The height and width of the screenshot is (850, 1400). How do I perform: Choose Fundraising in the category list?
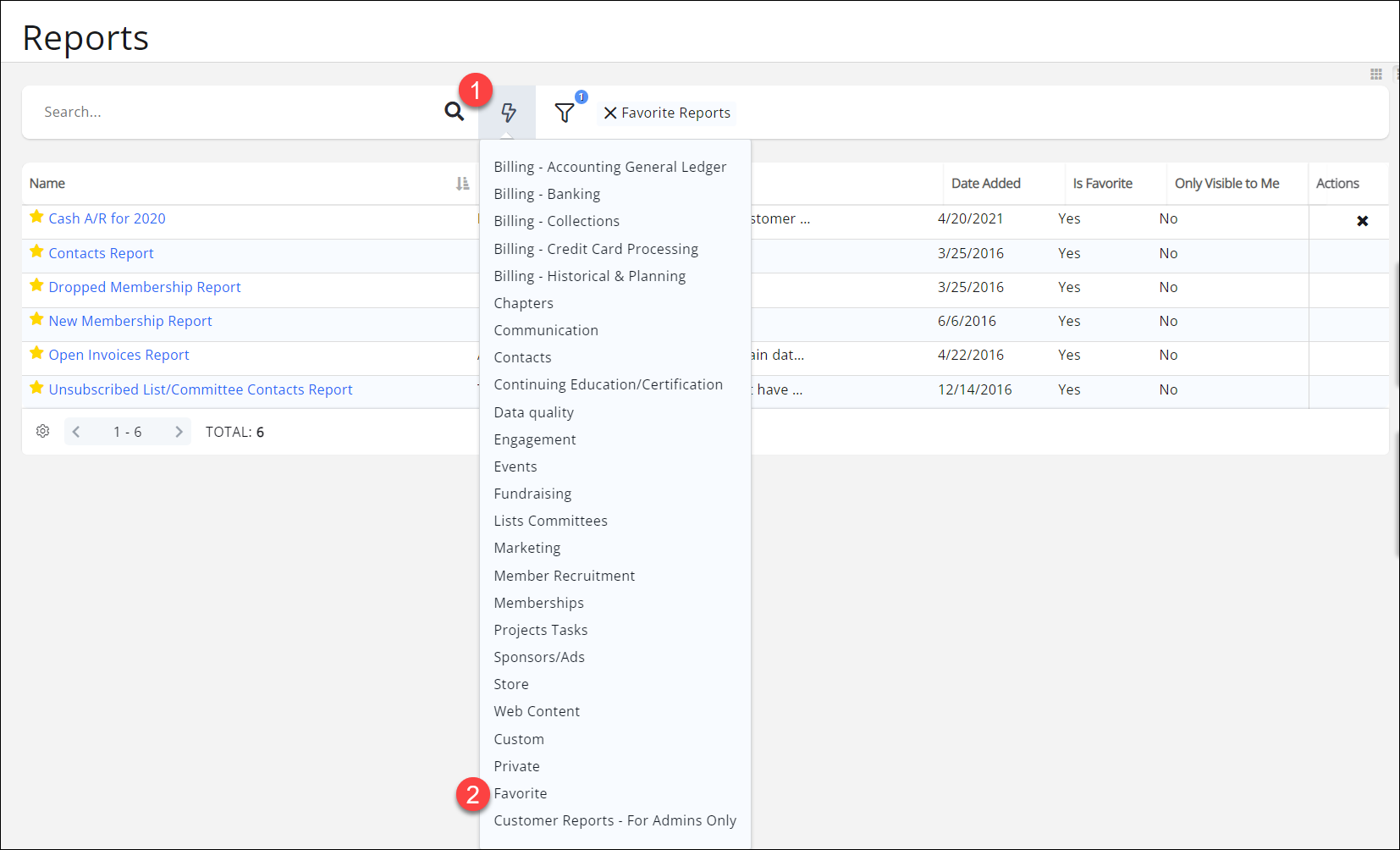coord(532,493)
